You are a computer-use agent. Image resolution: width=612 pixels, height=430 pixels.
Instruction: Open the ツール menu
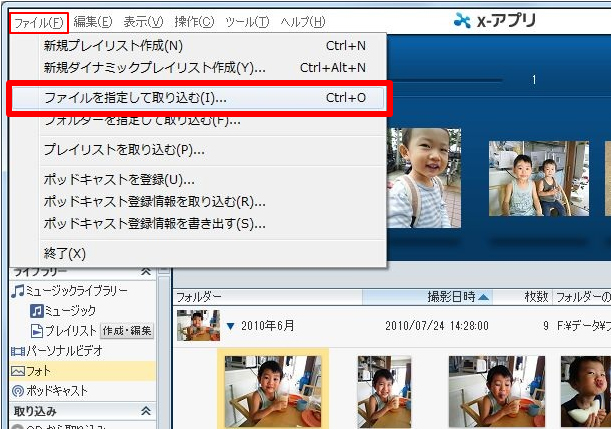pos(246,21)
